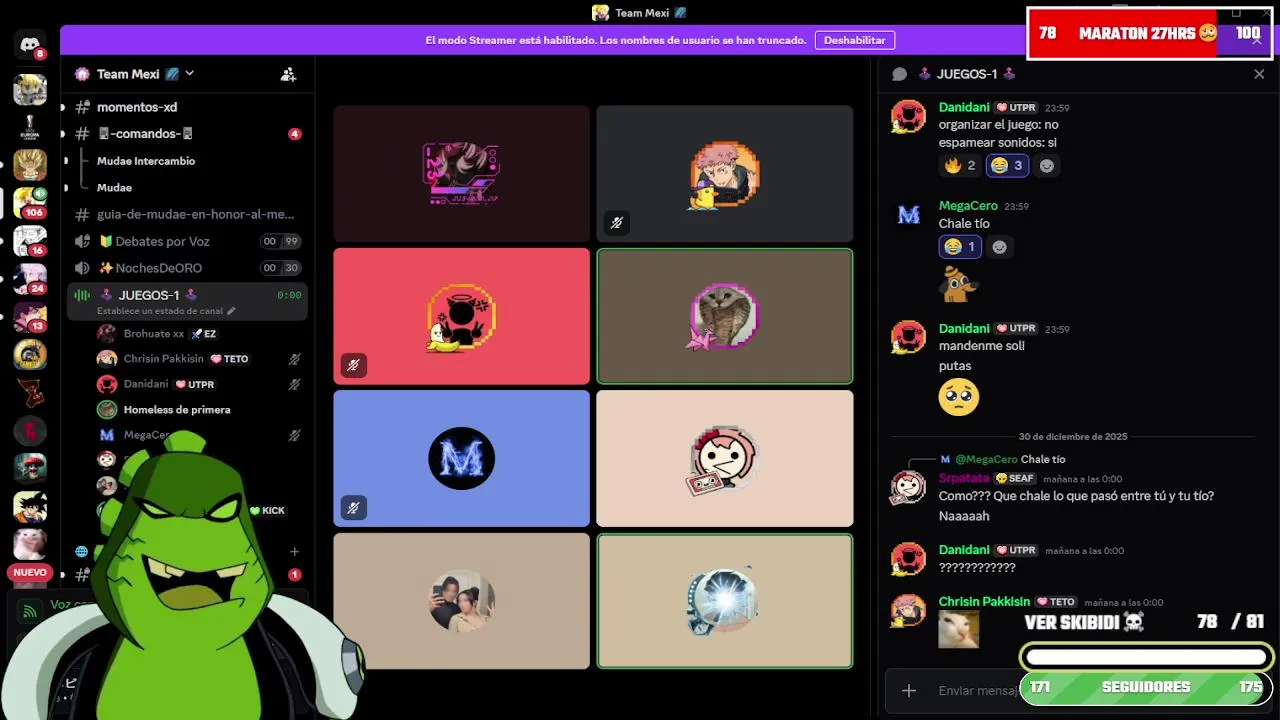Click the Chrisin Pakkisin username in chat
1280x720 pixels.
(984, 602)
